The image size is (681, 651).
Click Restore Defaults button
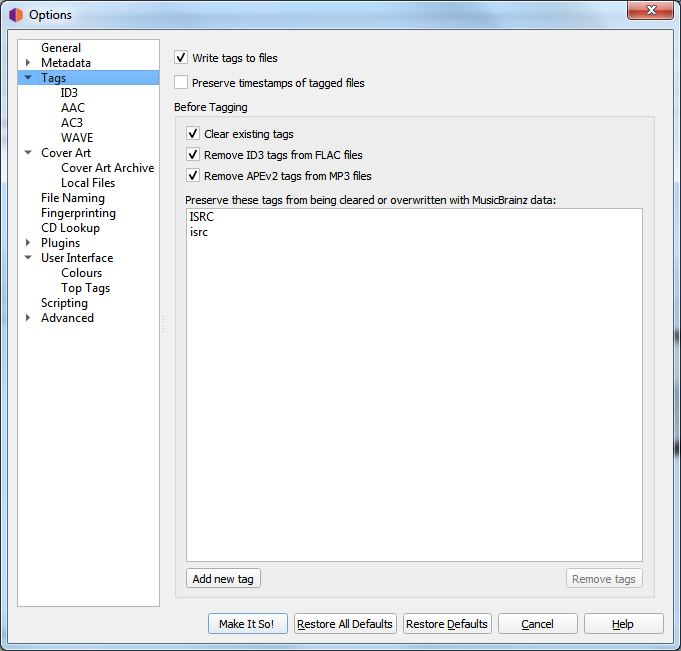[447, 624]
